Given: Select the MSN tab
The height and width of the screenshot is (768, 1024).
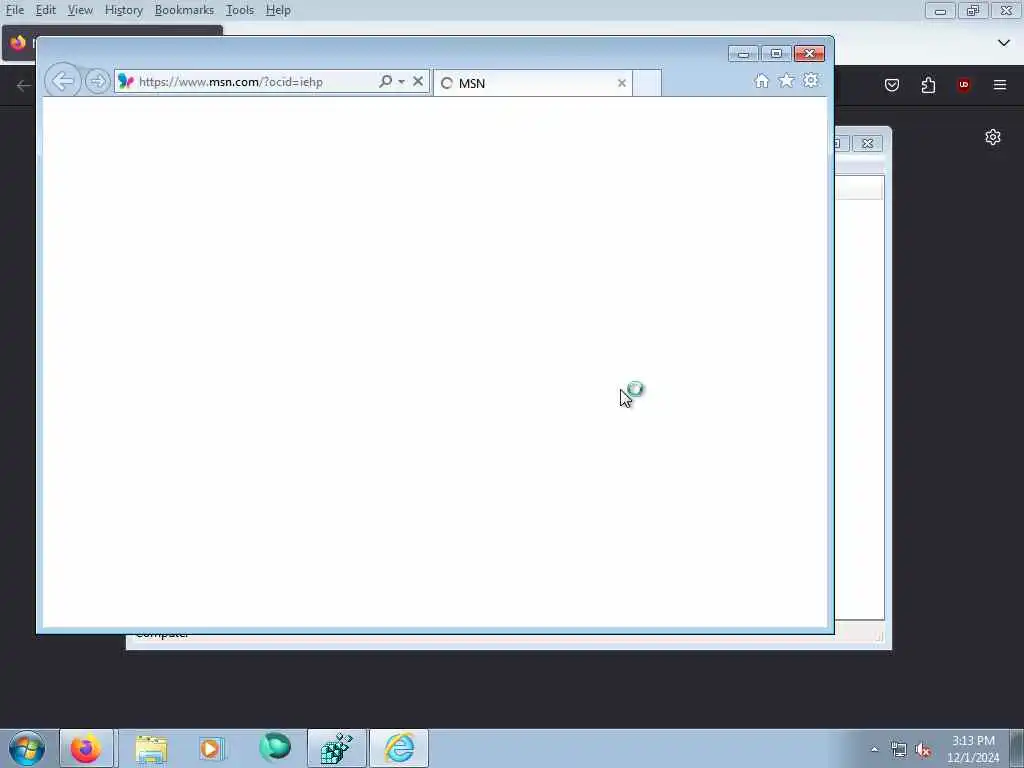Looking at the screenshot, I should pyautogui.click(x=533, y=83).
